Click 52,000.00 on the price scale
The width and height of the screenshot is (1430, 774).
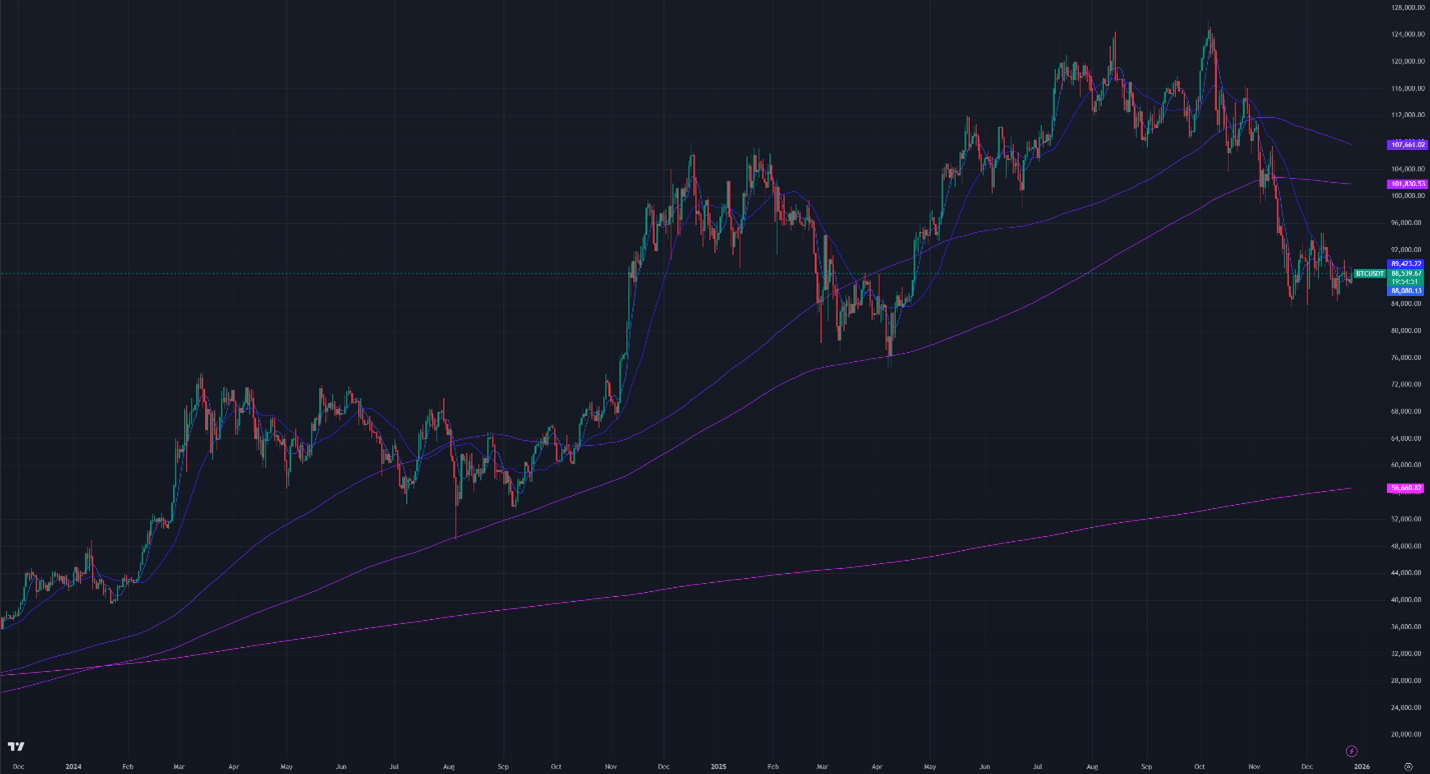click(x=1406, y=520)
